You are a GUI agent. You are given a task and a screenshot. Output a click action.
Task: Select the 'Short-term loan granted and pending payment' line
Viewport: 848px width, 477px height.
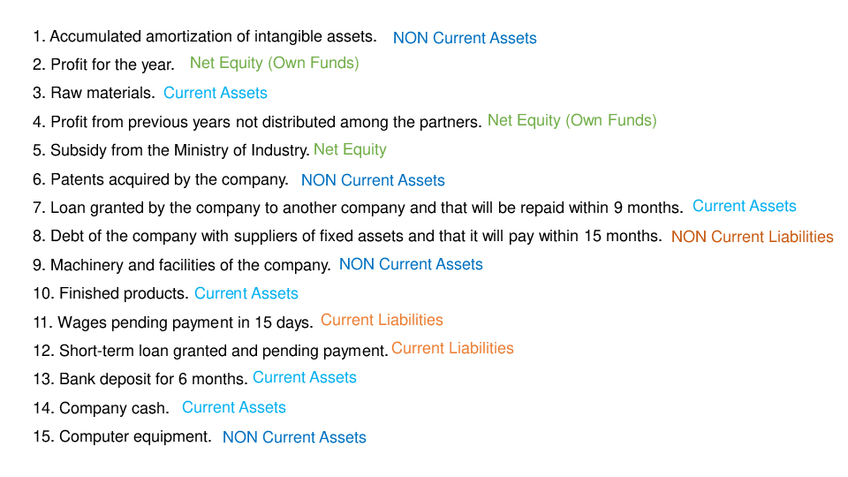210,351
